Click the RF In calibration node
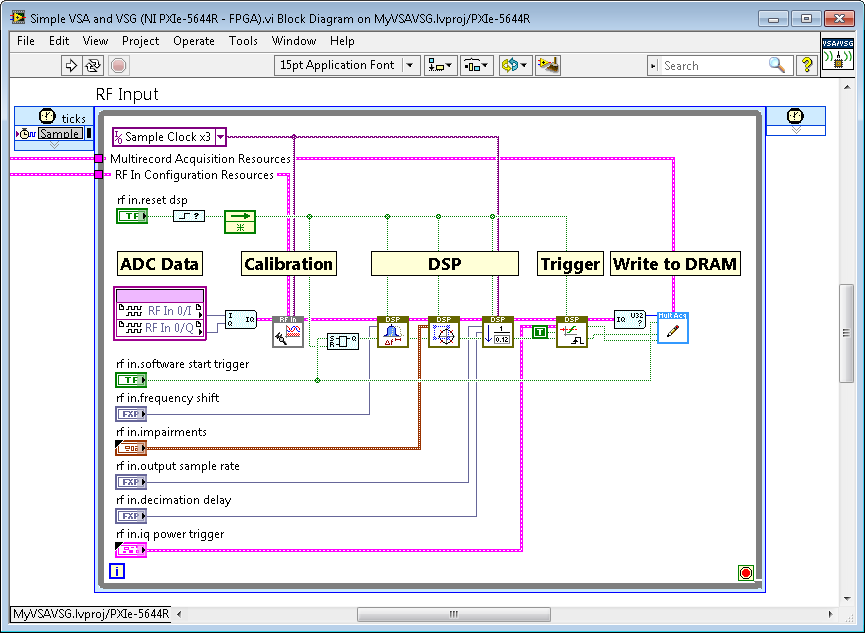 288,332
